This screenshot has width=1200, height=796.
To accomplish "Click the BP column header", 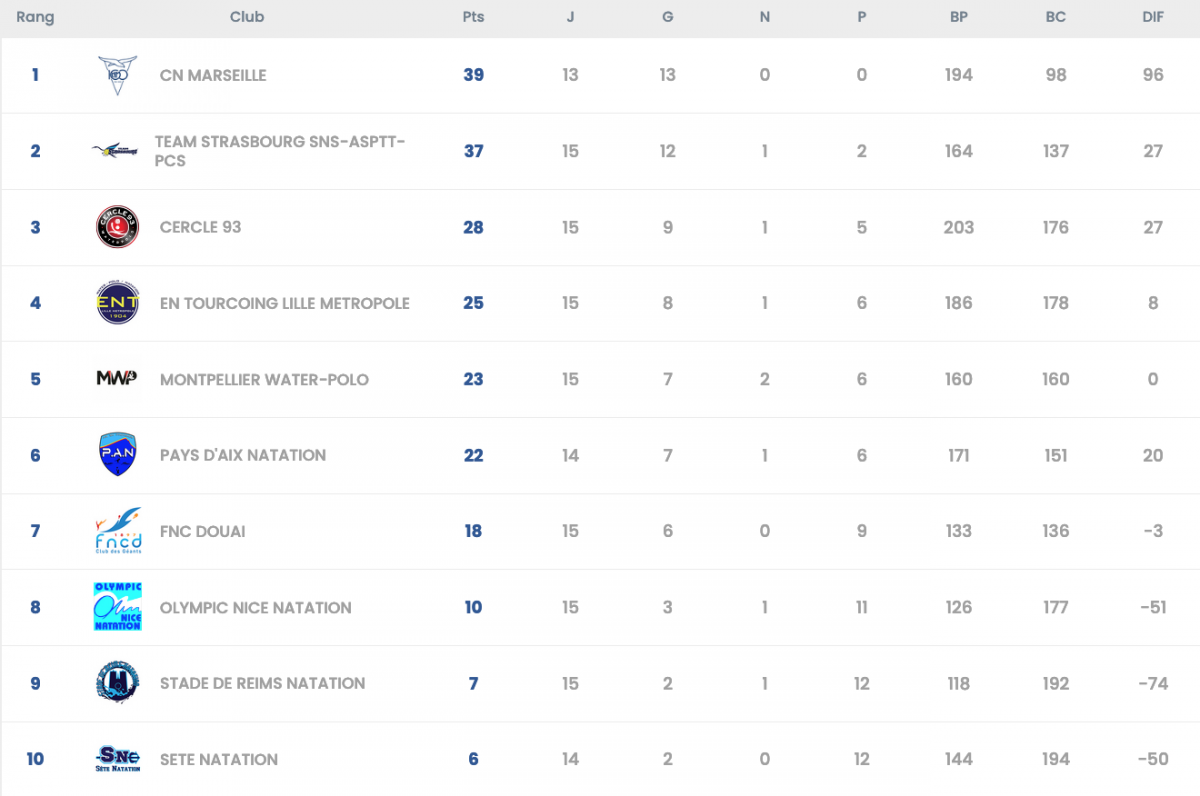I will click(x=958, y=17).
